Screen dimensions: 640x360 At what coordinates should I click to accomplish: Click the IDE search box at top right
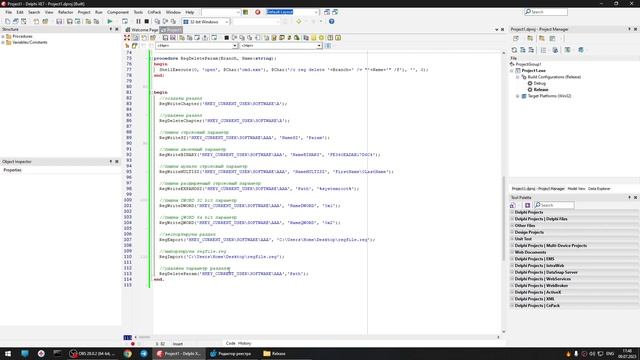point(546,12)
